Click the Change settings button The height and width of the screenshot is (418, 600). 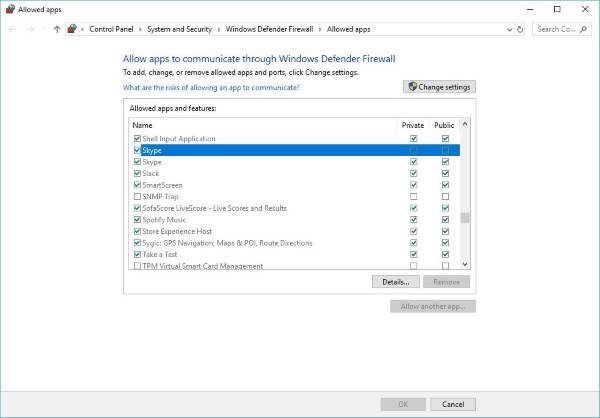pyautogui.click(x=439, y=87)
